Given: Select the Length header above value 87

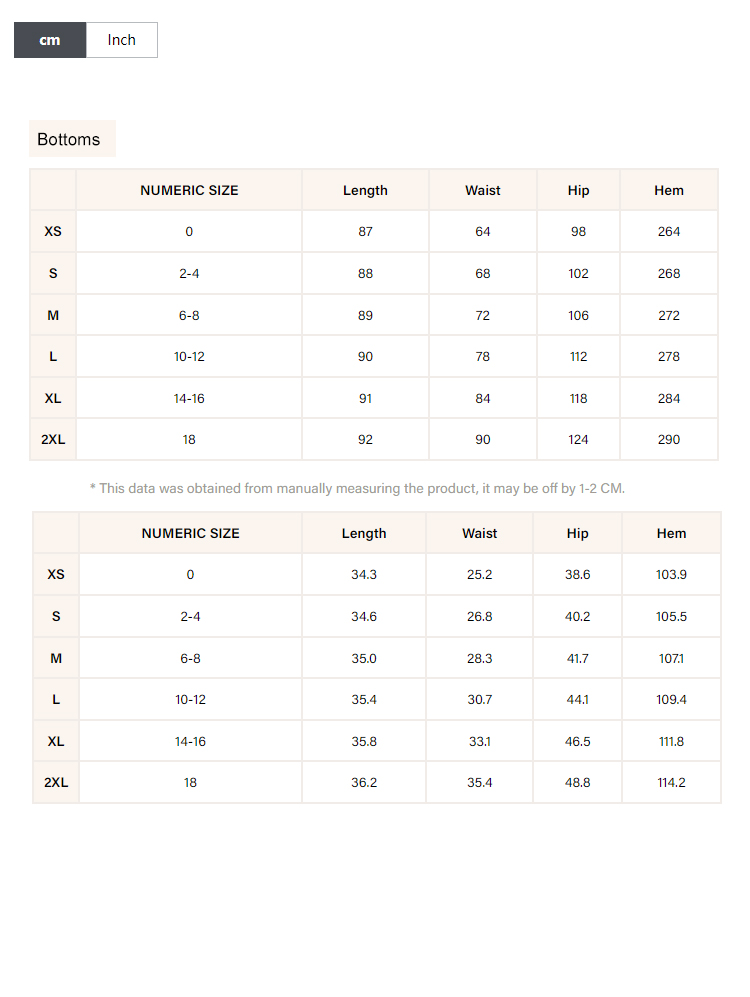Looking at the screenshot, I should (365, 190).
